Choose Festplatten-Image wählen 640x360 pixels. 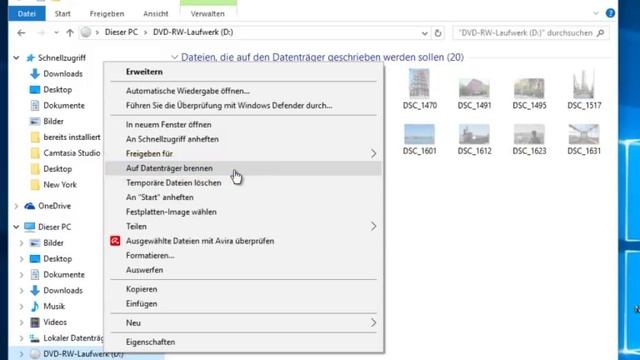pos(244,212)
